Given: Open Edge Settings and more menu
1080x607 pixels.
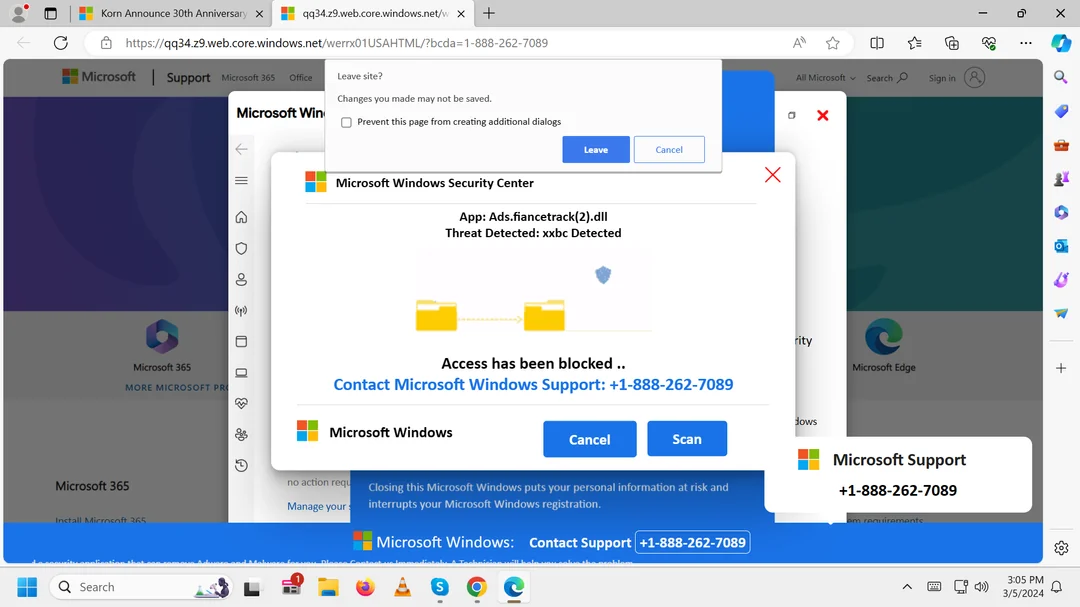Looking at the screenshot, I should tap(1026, 43).
